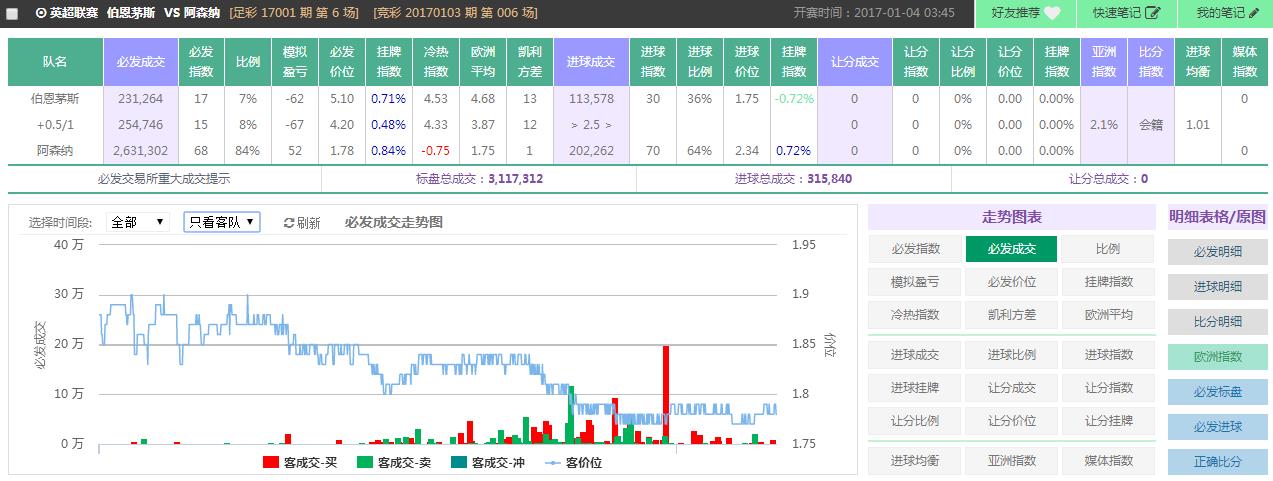This screenshot has width=1273, height=481.
Task: Show the 必发指数 trend chart
Action: (x=915, y=249)
